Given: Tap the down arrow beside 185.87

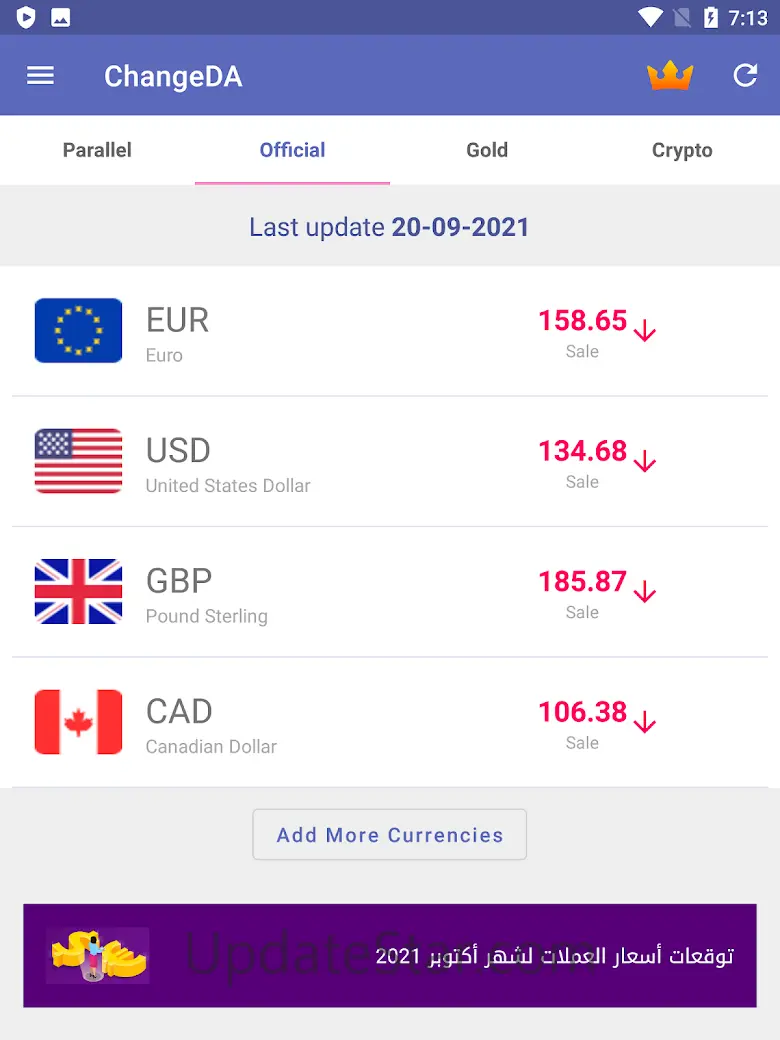Looking at the screenshot, I should (x=645, y=591).
